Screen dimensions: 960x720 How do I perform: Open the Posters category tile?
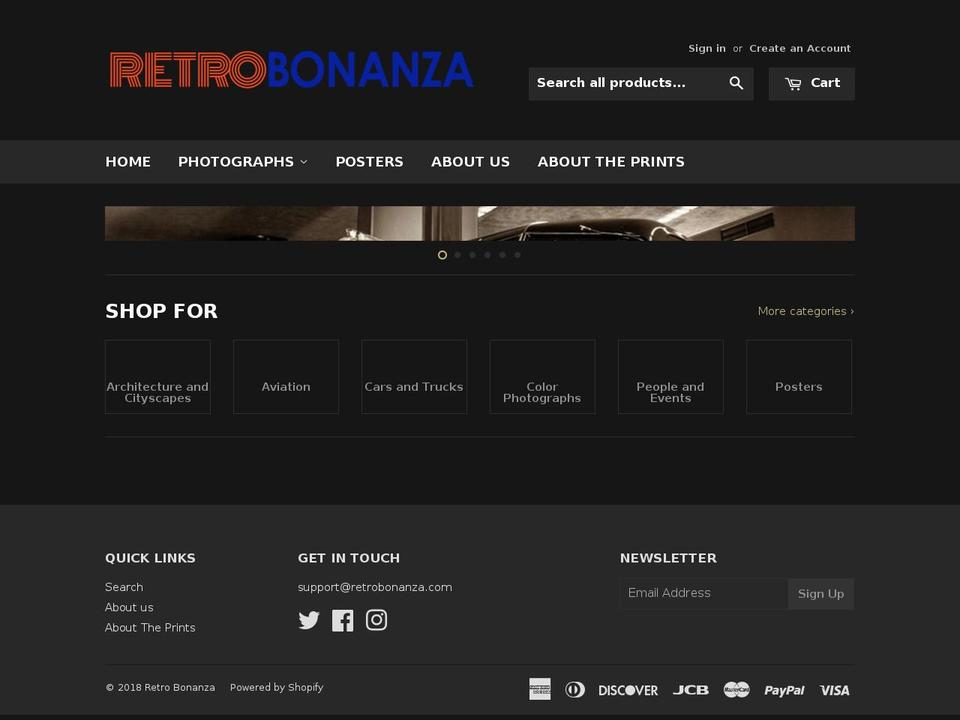coord(799,377)
